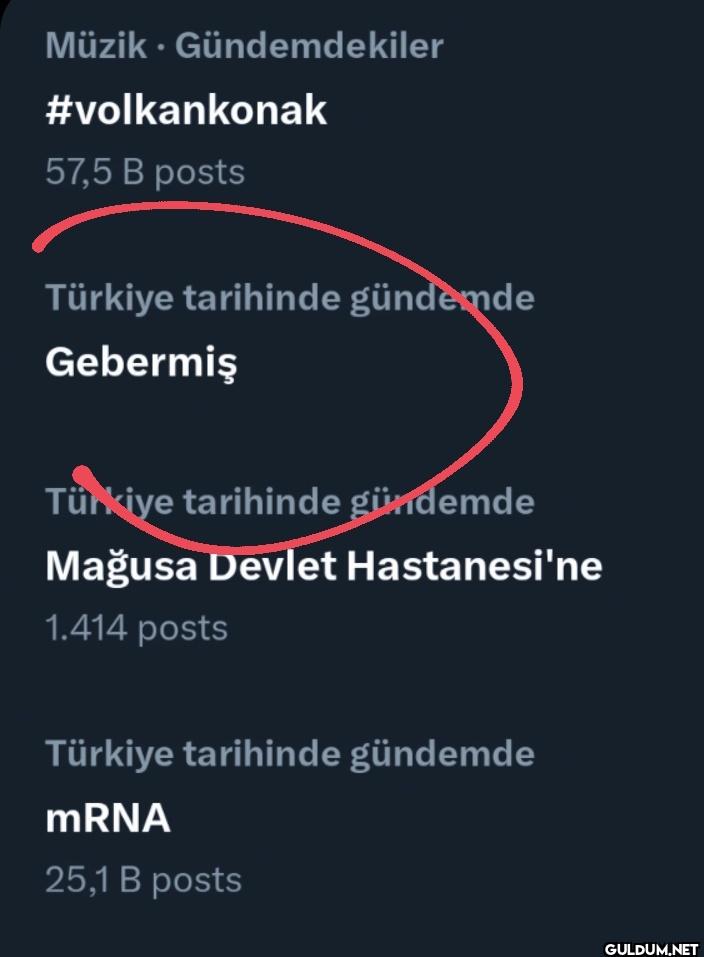Open the mRNA trending topic
Image resolution: width=704 pixels, height=957 pixels.
point(108,819)
